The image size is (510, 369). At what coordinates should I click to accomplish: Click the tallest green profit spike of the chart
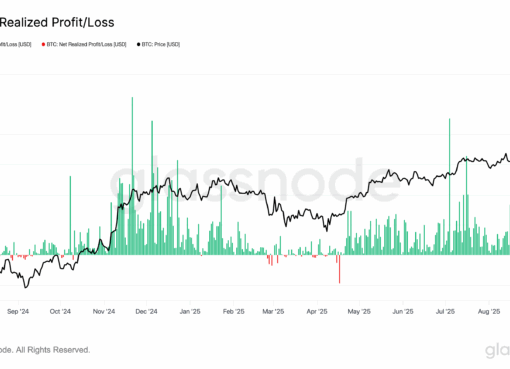(132, 176)
